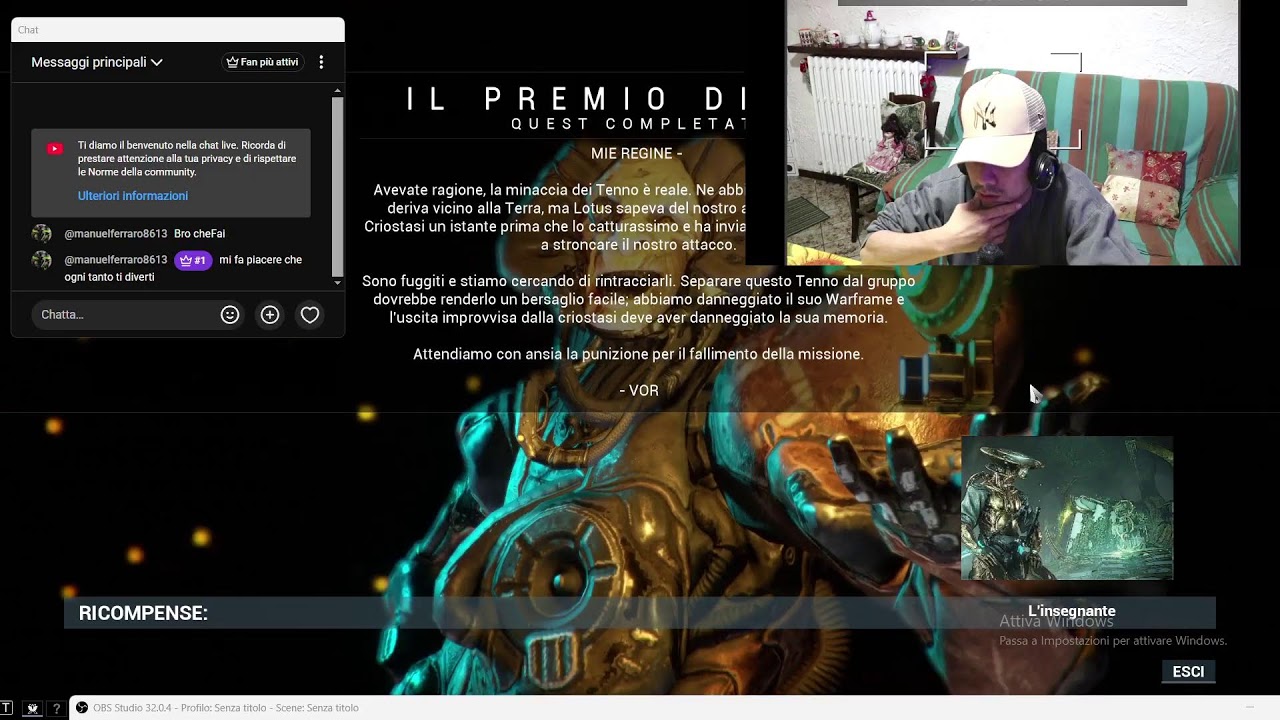Click the Warframe quest thumbnail image

[x=1067, y=508]
